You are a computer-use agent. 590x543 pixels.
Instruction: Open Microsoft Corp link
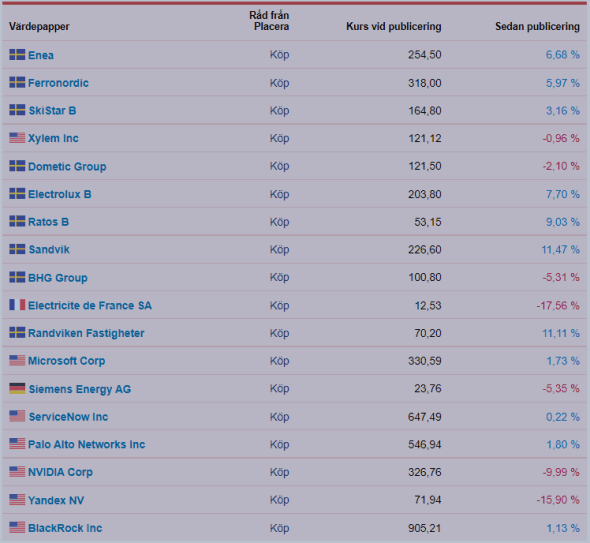pyautogui.click(x=67, y=361)
